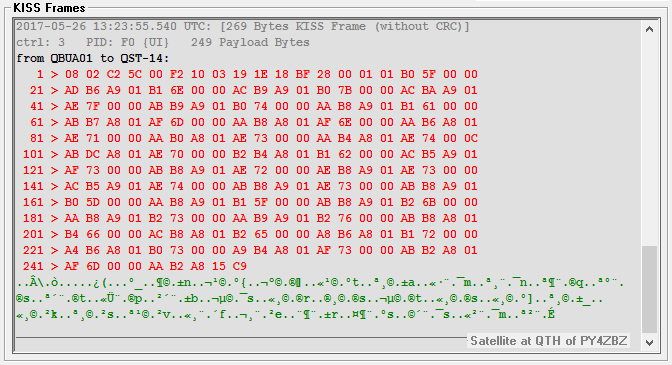
Task: Click the scrollbar down arrow in KISS Frames
Action: click(x=649, y=342)
